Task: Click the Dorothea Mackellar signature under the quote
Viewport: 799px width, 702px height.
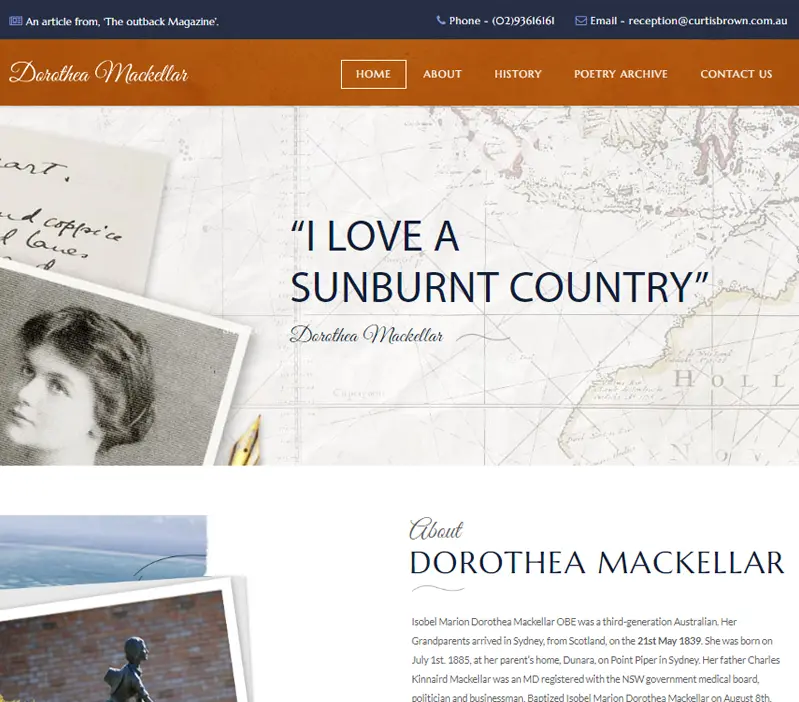Action: pyautogui.click(x=366, y=335)
